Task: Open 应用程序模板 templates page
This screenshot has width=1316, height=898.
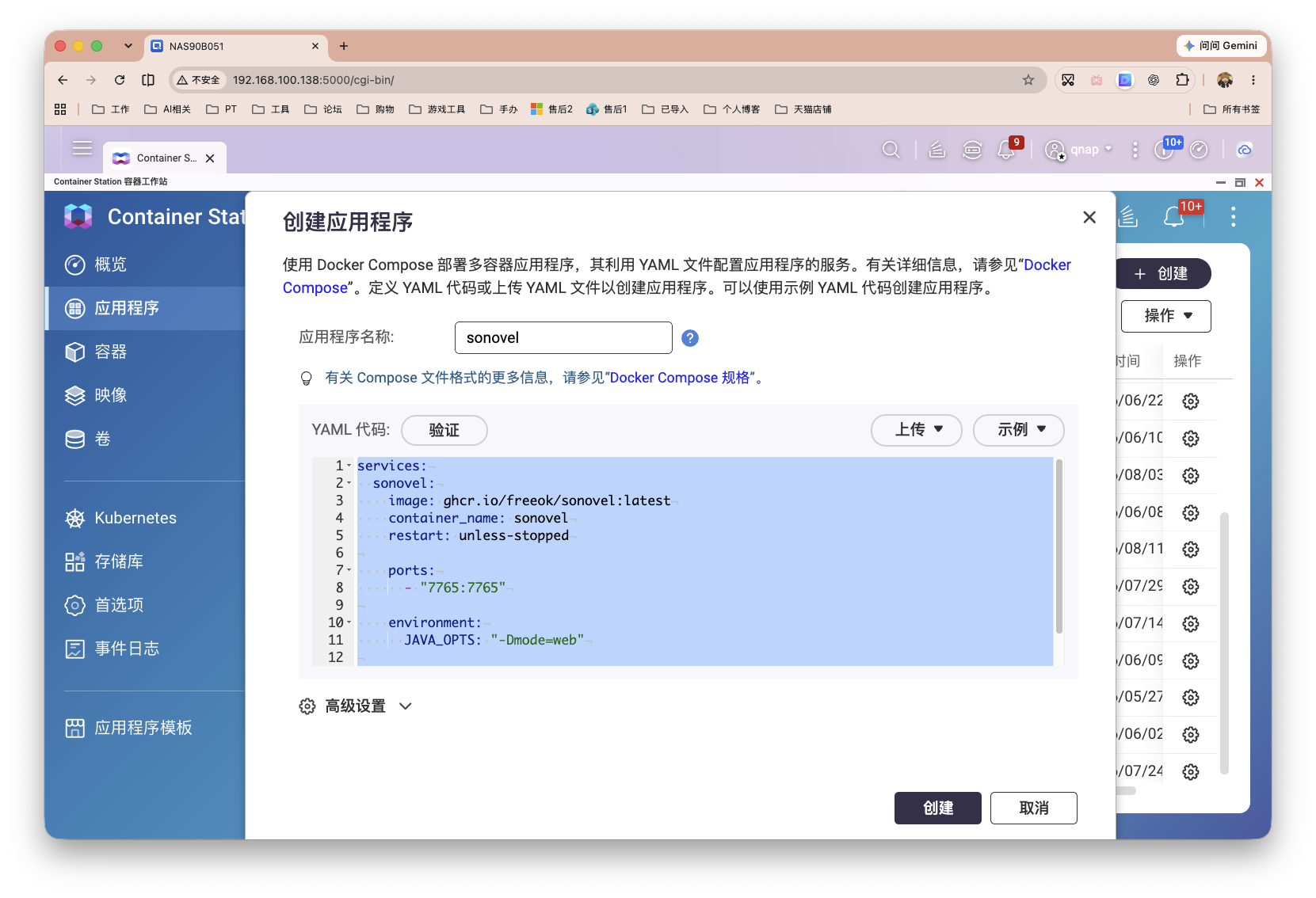Action: pos(145,728)
